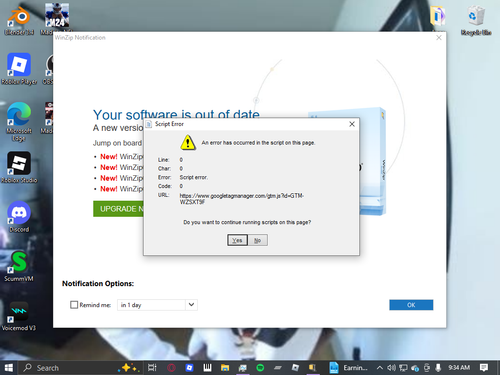Open WinZip taskbar icon

[312, 368]
